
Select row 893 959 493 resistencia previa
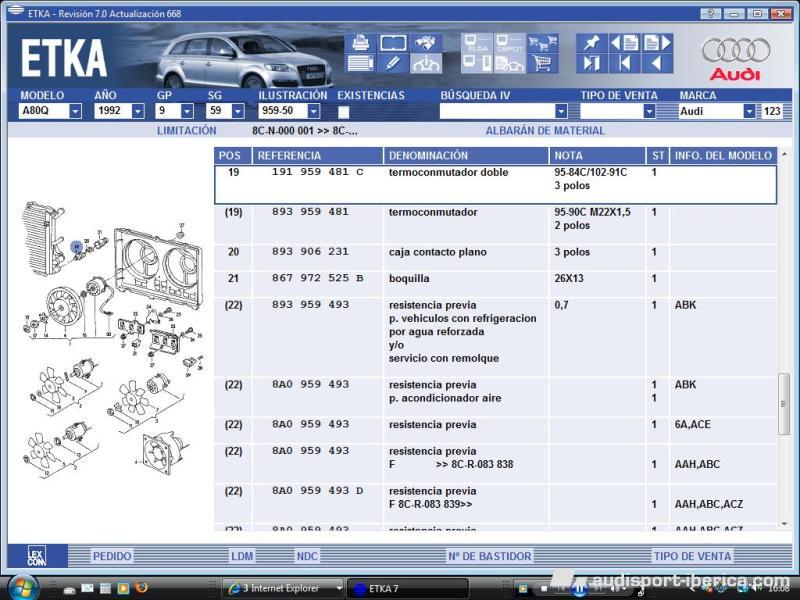[x=495, y=337]
